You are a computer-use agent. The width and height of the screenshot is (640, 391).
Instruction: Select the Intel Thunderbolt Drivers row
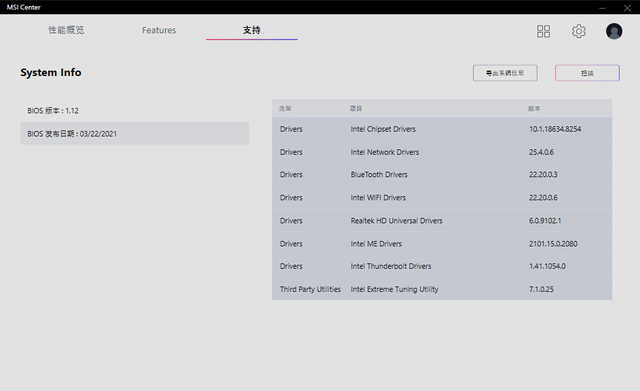(x=442, y=266)
